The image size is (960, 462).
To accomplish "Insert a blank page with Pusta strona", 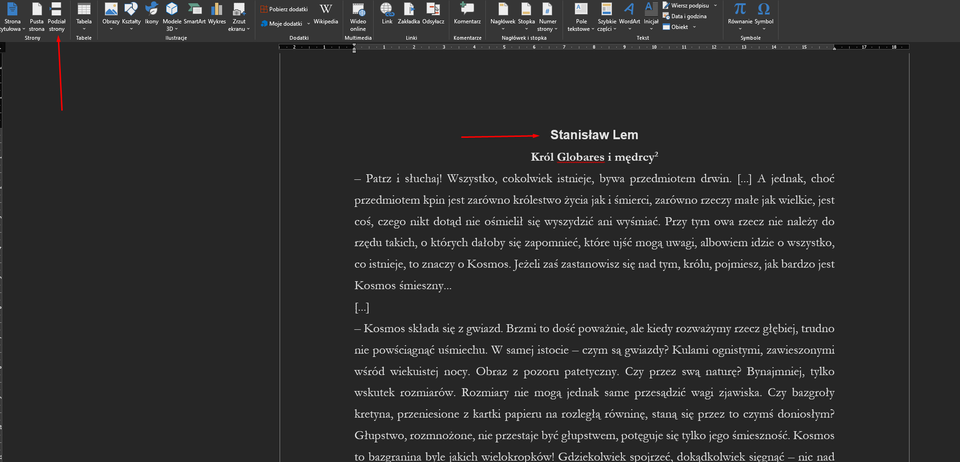I will tap(37, 17).
